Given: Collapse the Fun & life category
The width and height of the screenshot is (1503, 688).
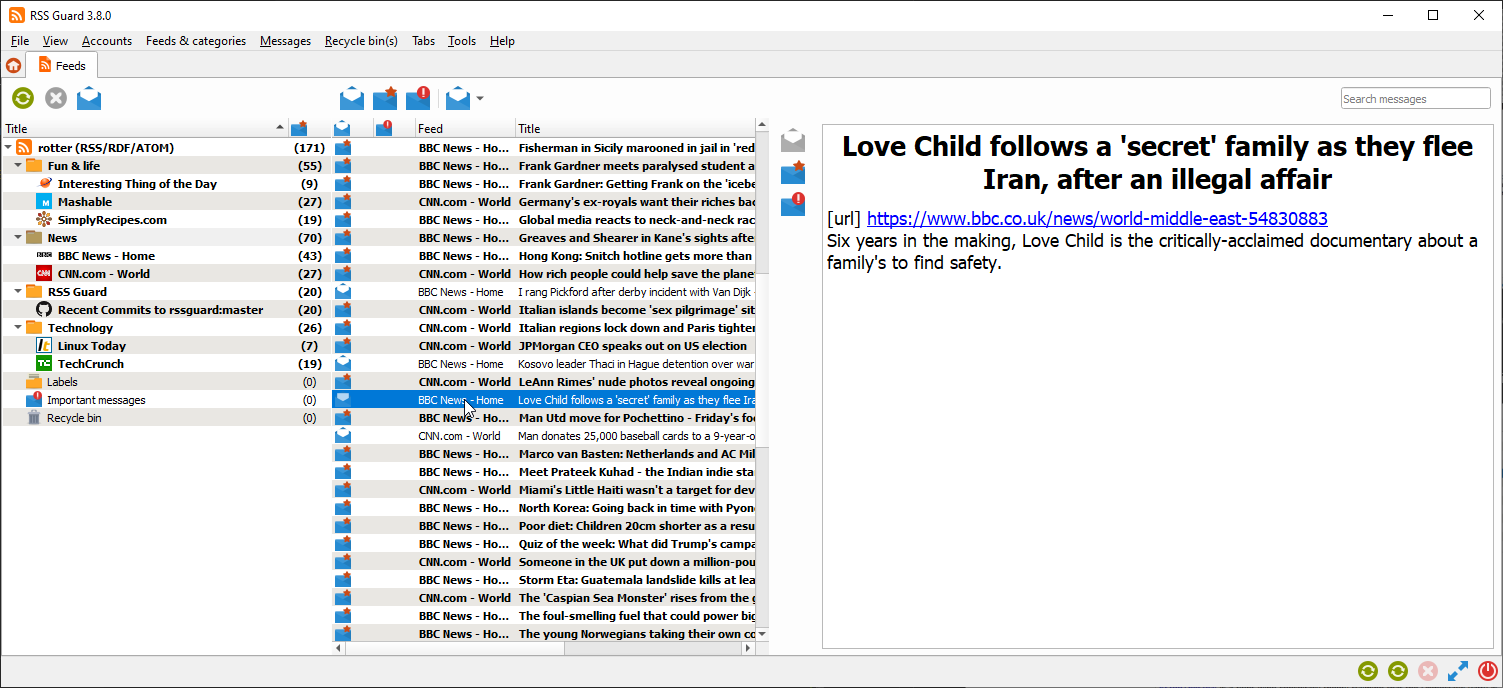Looking at the screenshot, I should coord(20,166).
